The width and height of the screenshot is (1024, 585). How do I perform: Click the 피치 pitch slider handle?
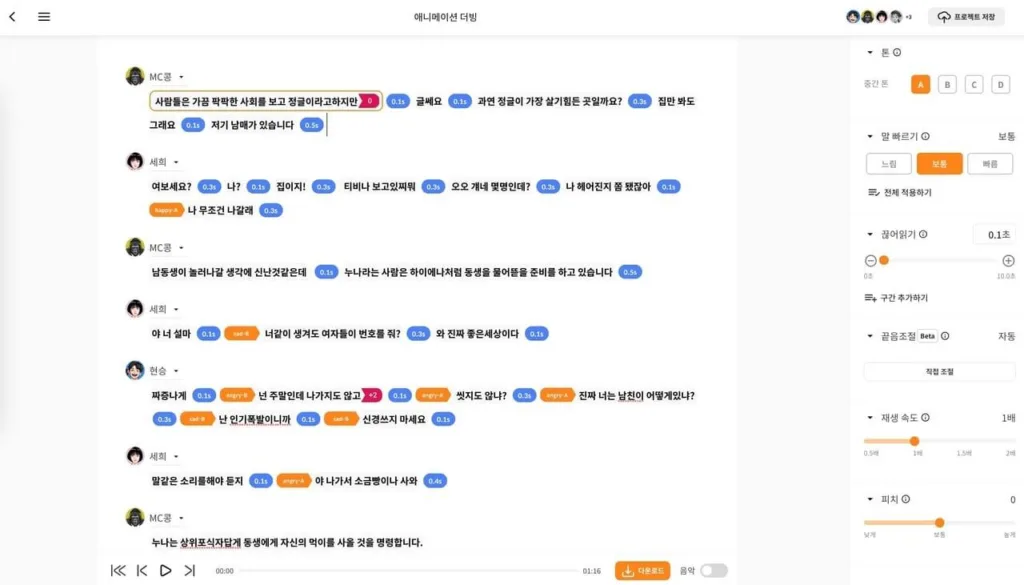tap(939, 522)
